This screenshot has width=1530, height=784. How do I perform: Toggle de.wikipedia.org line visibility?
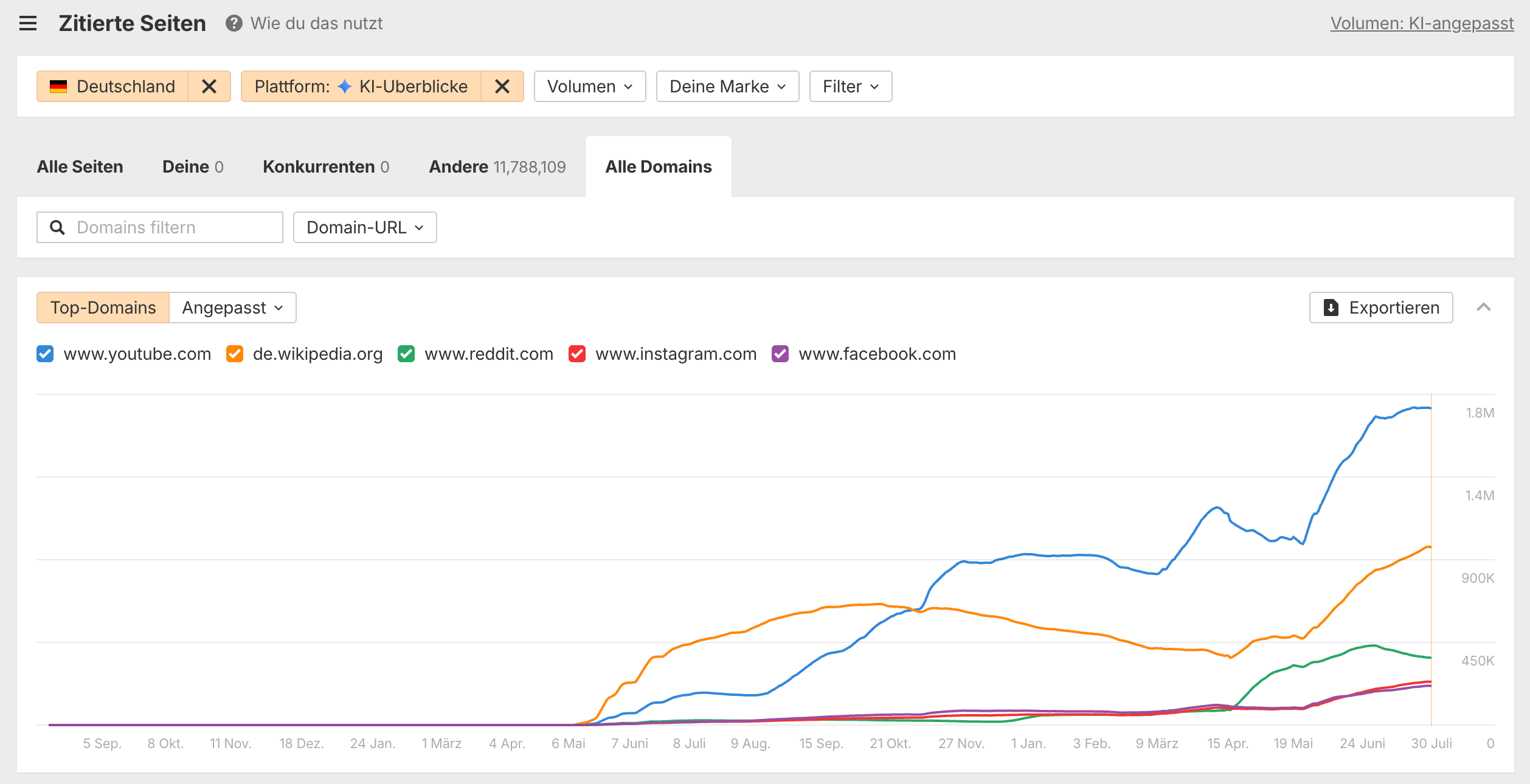pos(235,354)
